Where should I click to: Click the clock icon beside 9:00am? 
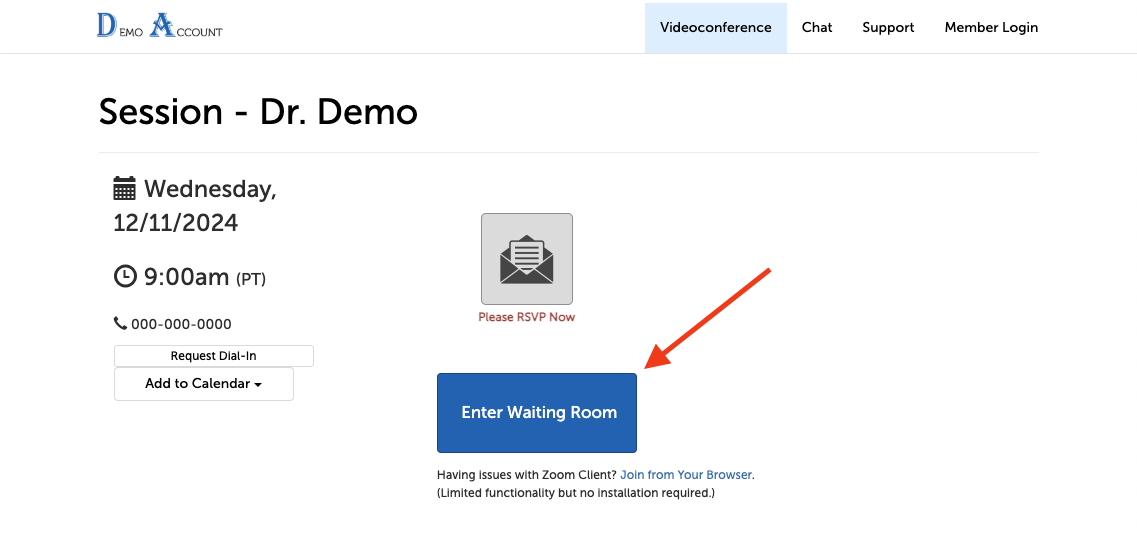tap(125, 277)
